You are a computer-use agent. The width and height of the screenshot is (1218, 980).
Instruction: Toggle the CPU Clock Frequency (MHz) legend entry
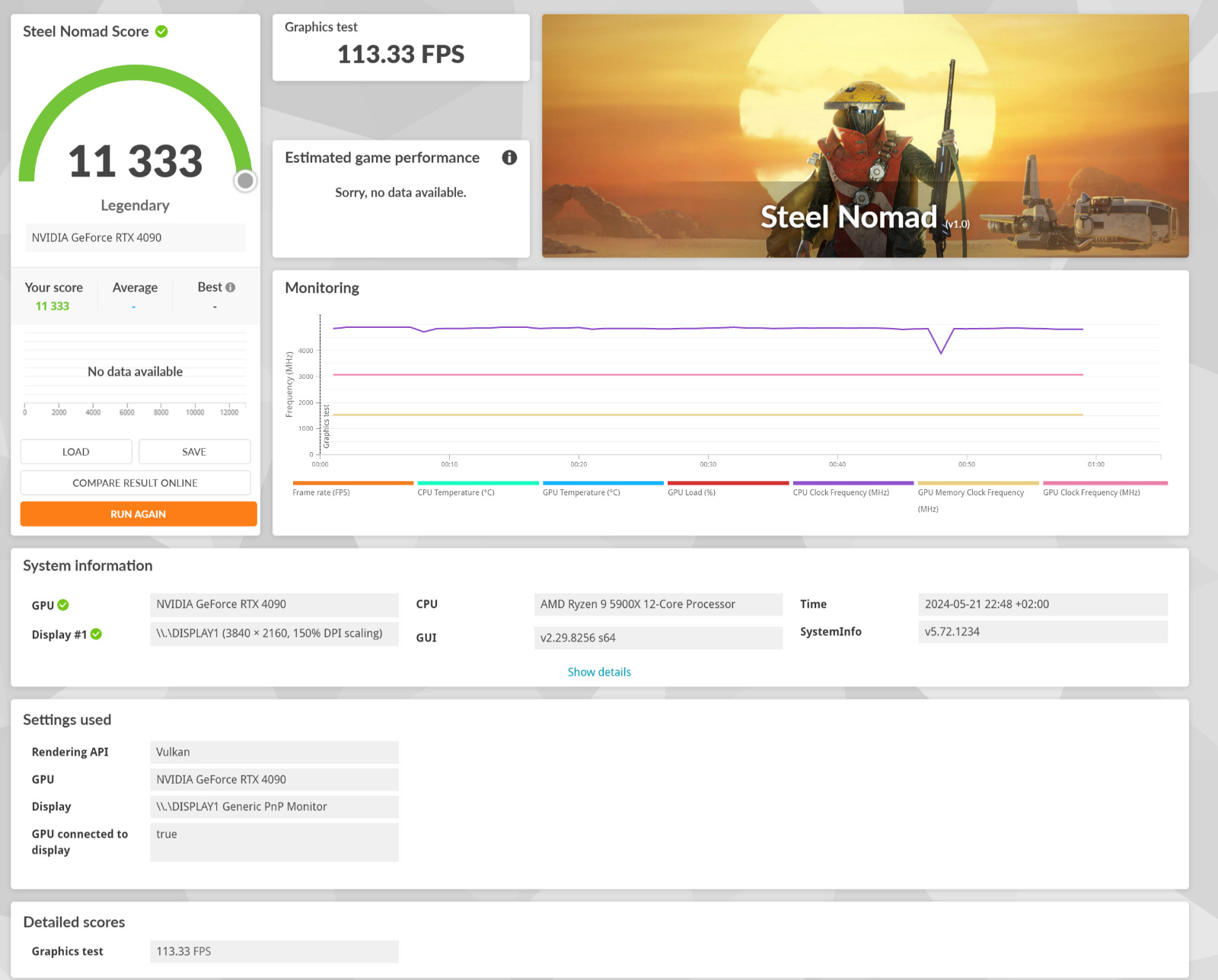pos(853,489)
